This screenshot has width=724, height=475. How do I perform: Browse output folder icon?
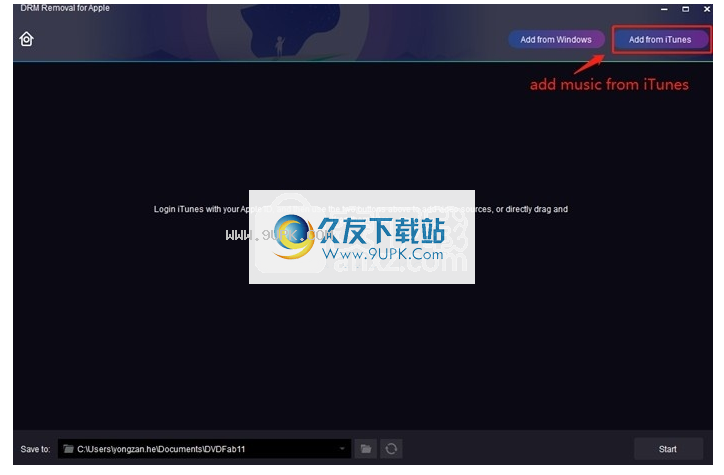click(x=366, y=449)
